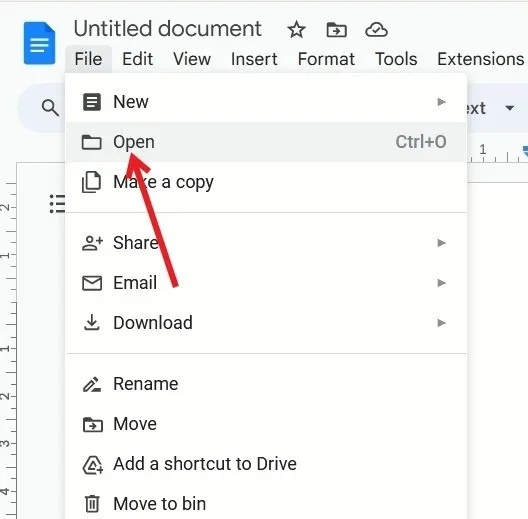Expand the Download submenu arrow
Viewport: 528px width, 519px height.
pyautogui.click(x=441, y=323)
